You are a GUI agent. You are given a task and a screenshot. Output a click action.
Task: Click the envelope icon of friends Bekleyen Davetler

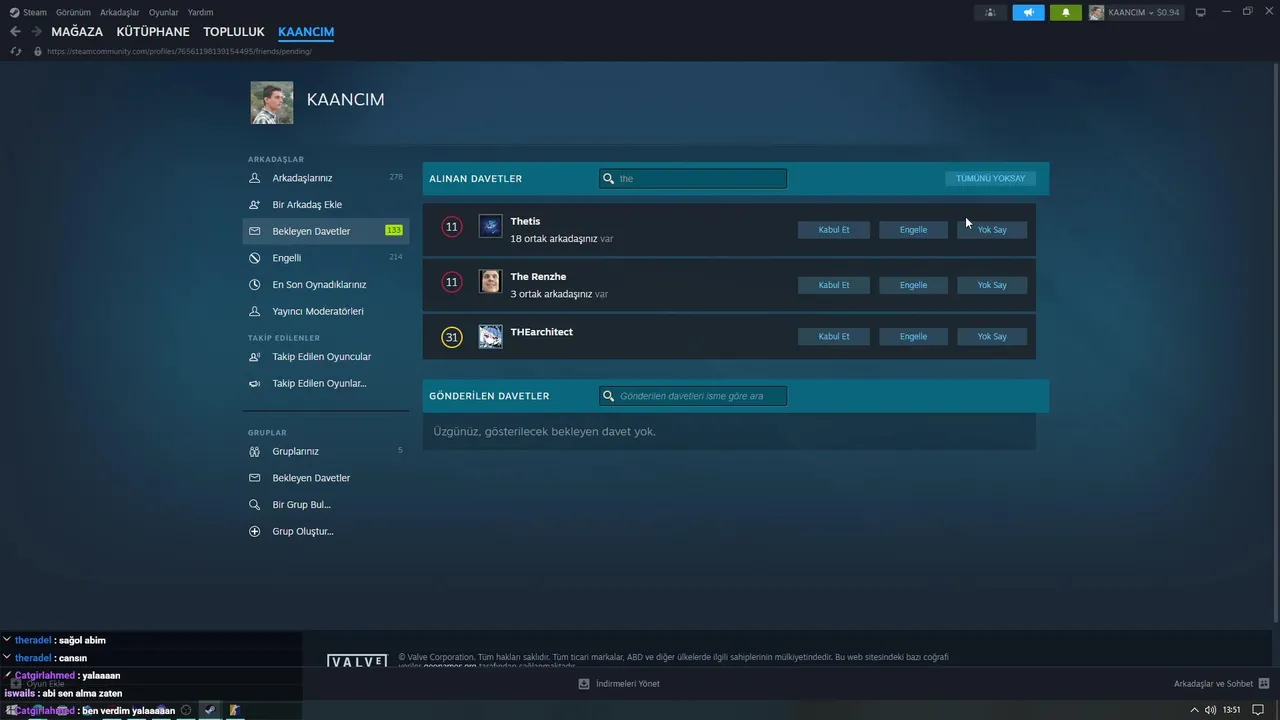click(254, 231)
